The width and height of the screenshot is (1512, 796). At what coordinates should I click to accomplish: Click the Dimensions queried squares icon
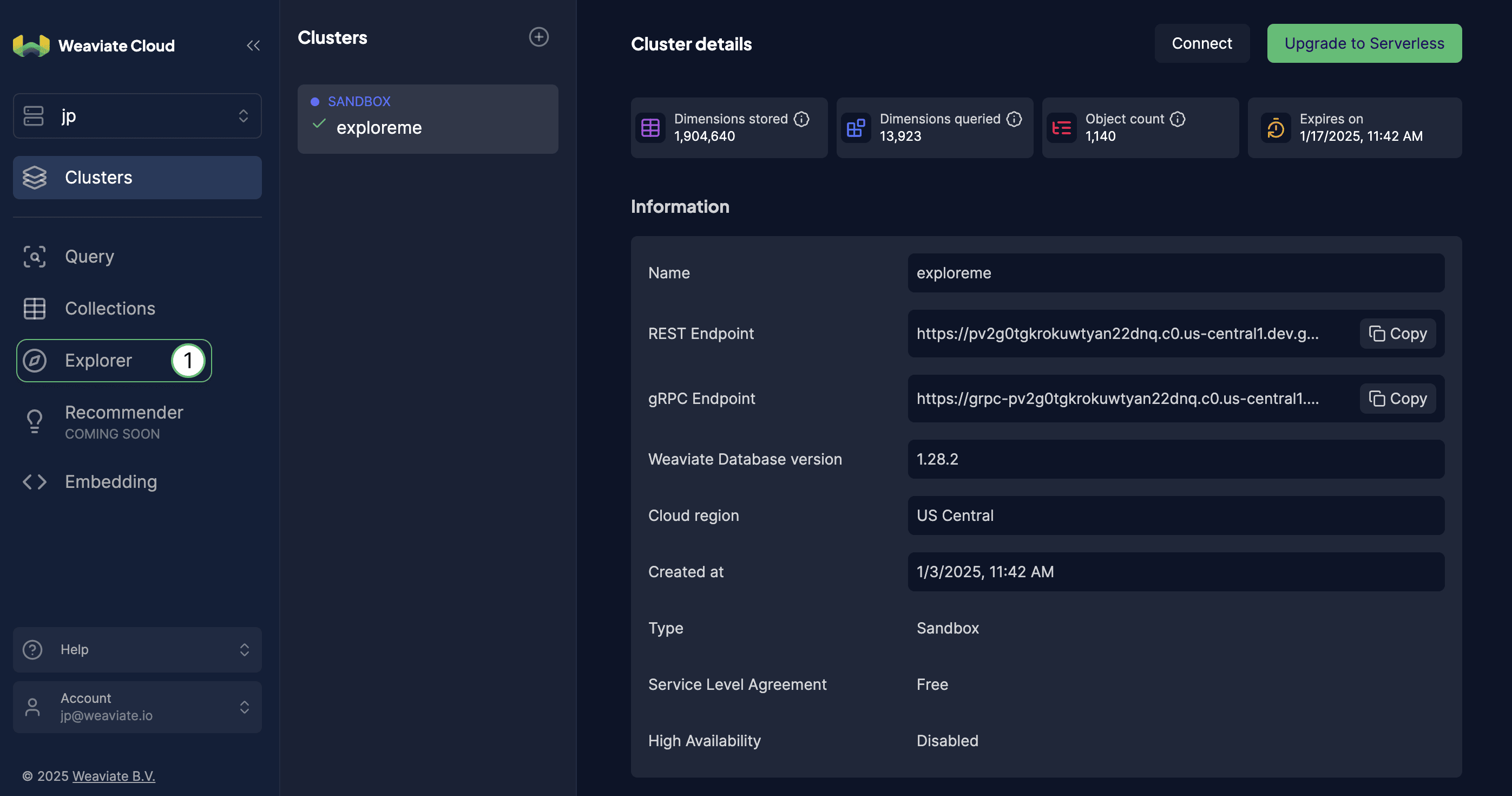(x=856, y=127)
